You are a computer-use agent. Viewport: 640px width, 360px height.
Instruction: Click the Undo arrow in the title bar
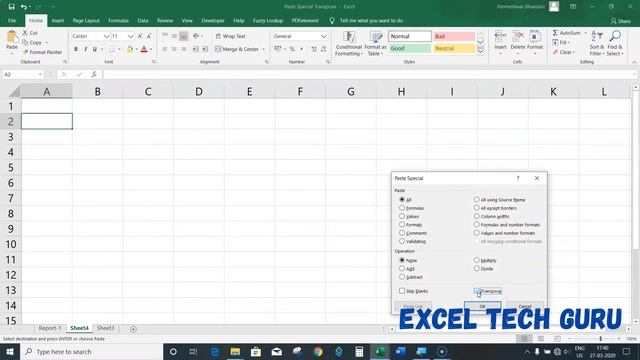coord(24,7)
